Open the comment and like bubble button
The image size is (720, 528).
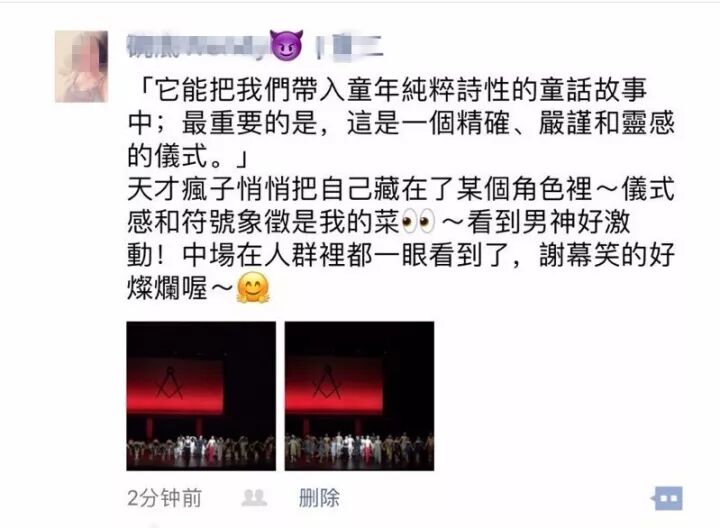(667, 498)
